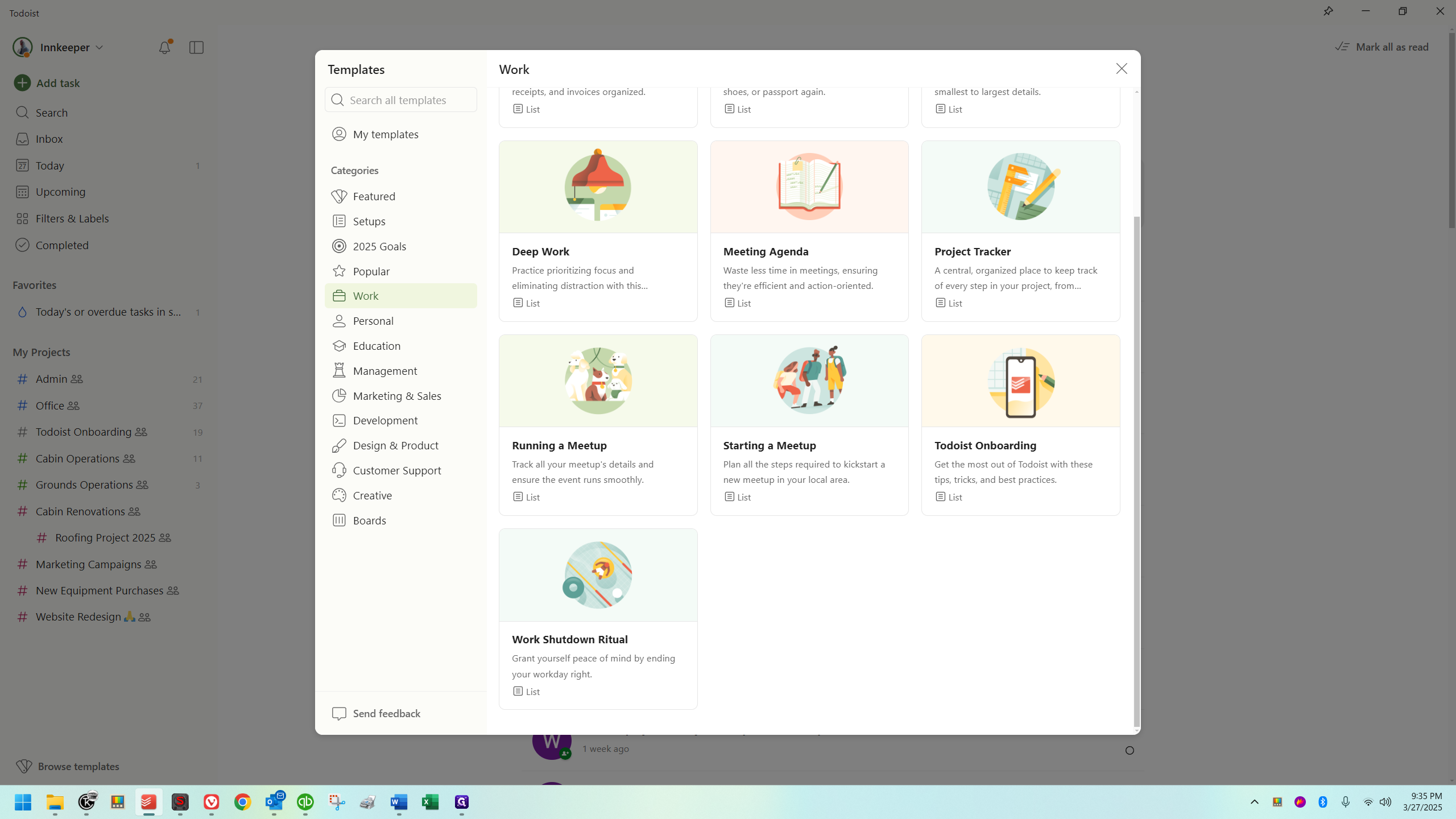Click the Popular star icon
Screen dimensions: 1456x819
coord(339,271)
